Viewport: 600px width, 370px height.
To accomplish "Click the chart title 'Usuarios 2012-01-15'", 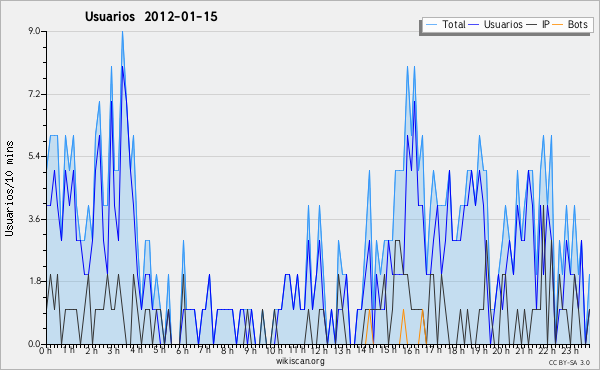I will [151, 16].
